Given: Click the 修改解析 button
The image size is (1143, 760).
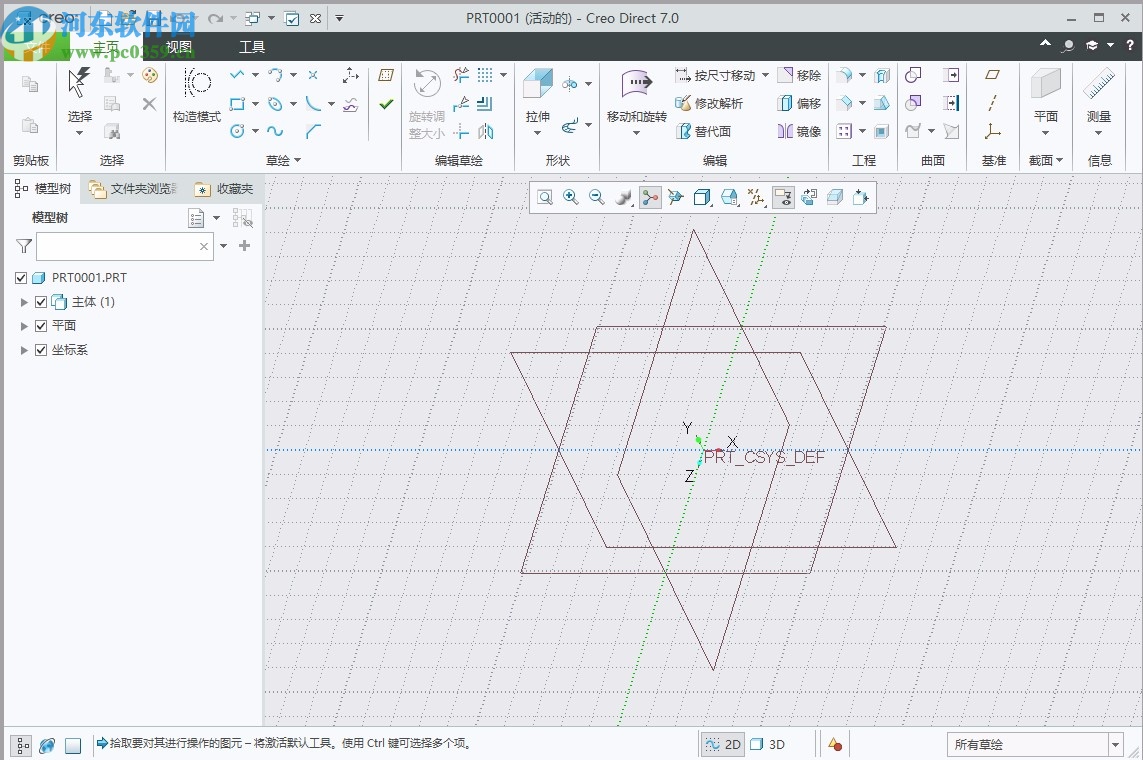Looking at the screenshot, I should (x=715, y=103).
